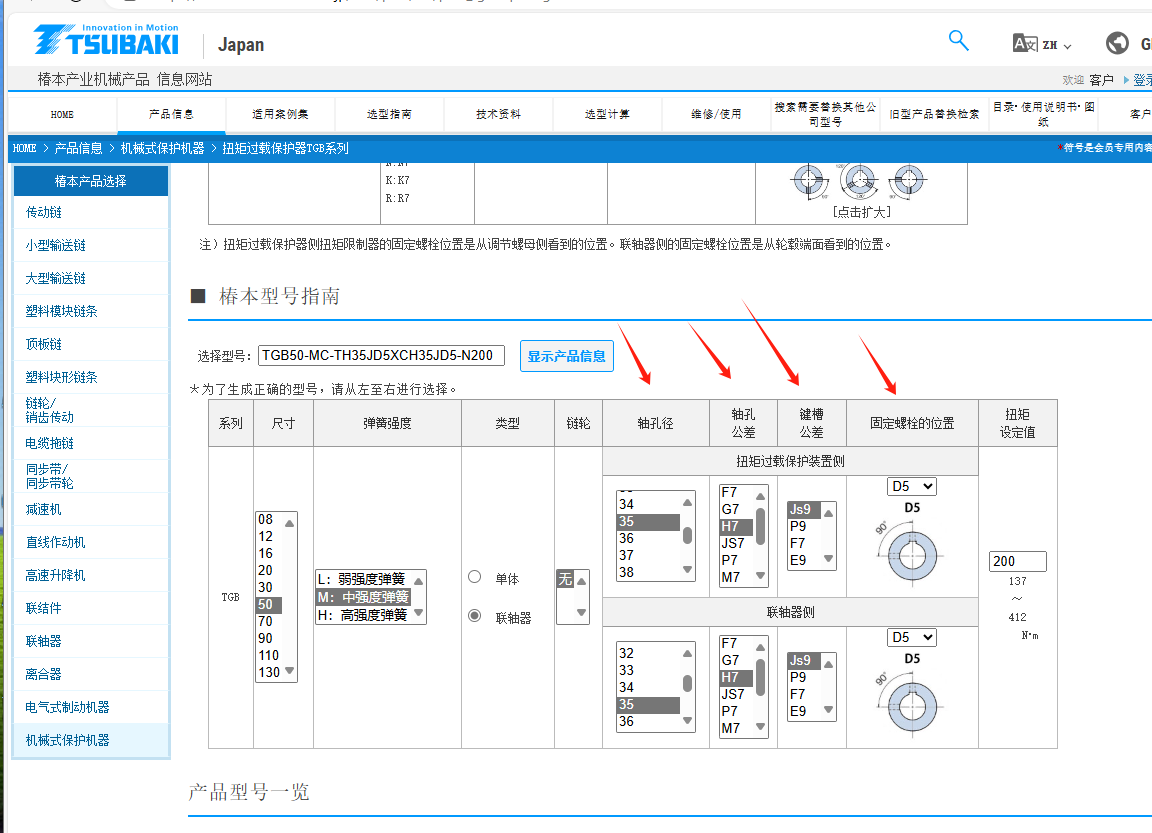
Task: Open the 技术资料 menu tab
Action: [498, 114]
